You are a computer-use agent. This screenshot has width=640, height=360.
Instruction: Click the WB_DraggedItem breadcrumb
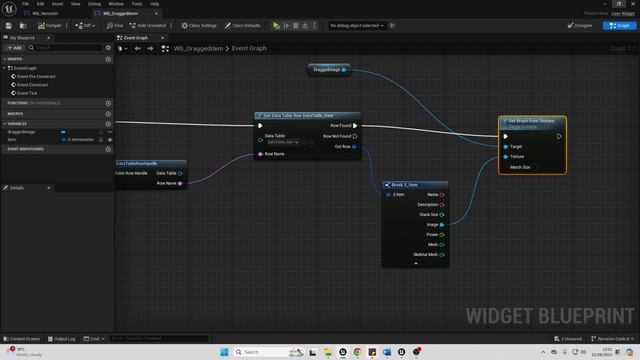(198, 49)
